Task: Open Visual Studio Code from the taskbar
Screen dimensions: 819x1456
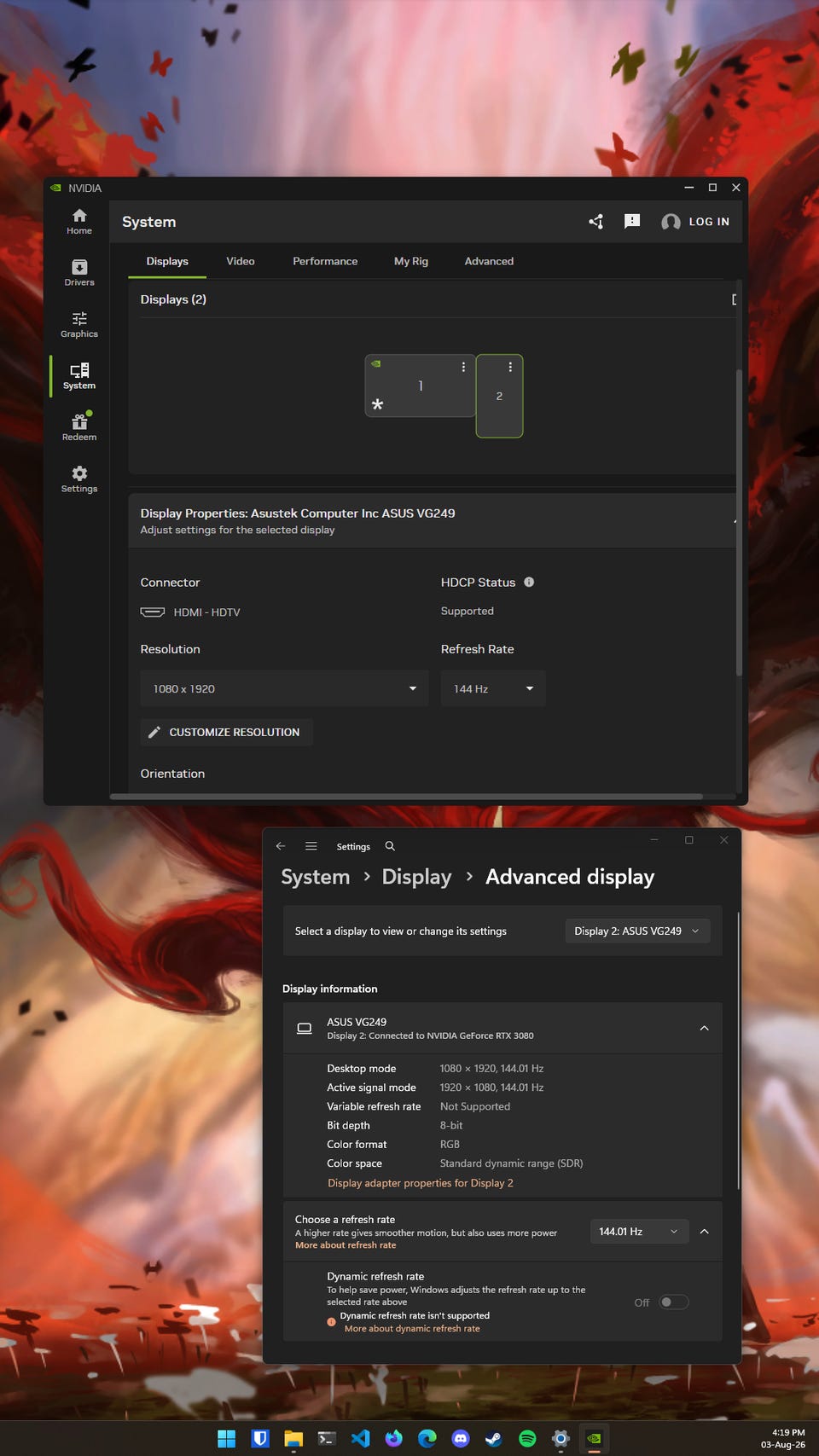Action: click(360, 1439)
